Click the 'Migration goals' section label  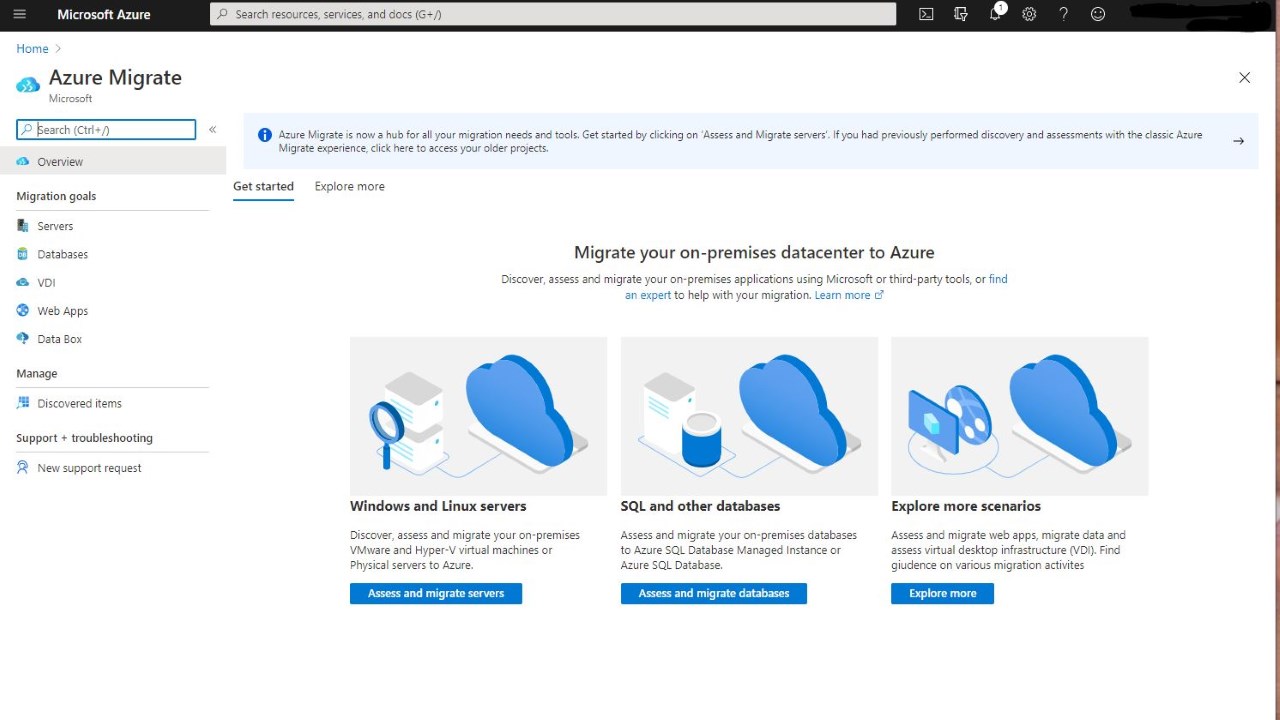pos(56,196)
